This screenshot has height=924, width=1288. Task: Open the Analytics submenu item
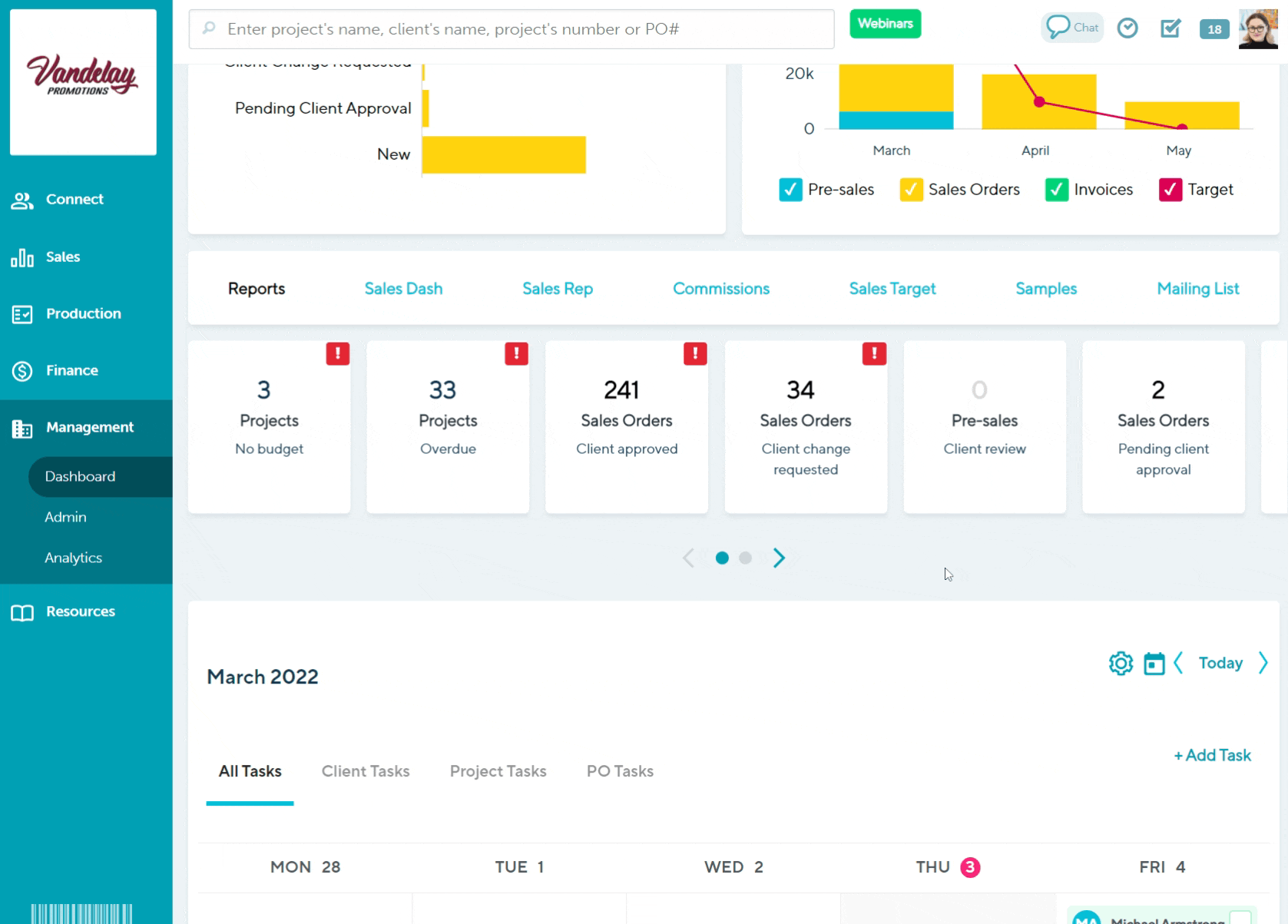click(73, 558)
